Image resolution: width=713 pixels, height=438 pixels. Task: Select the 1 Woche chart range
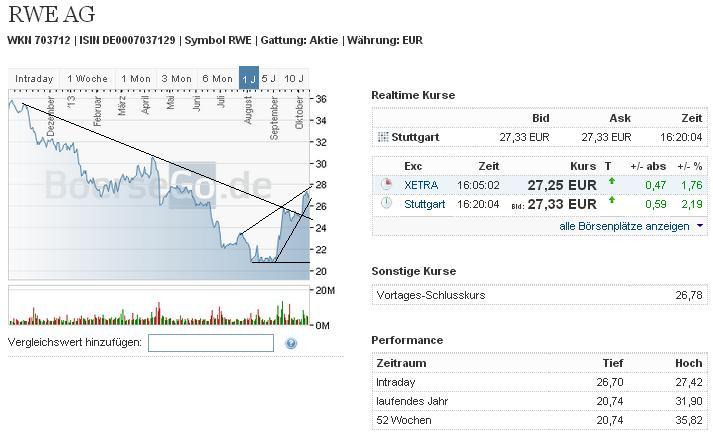coord(87,79)
